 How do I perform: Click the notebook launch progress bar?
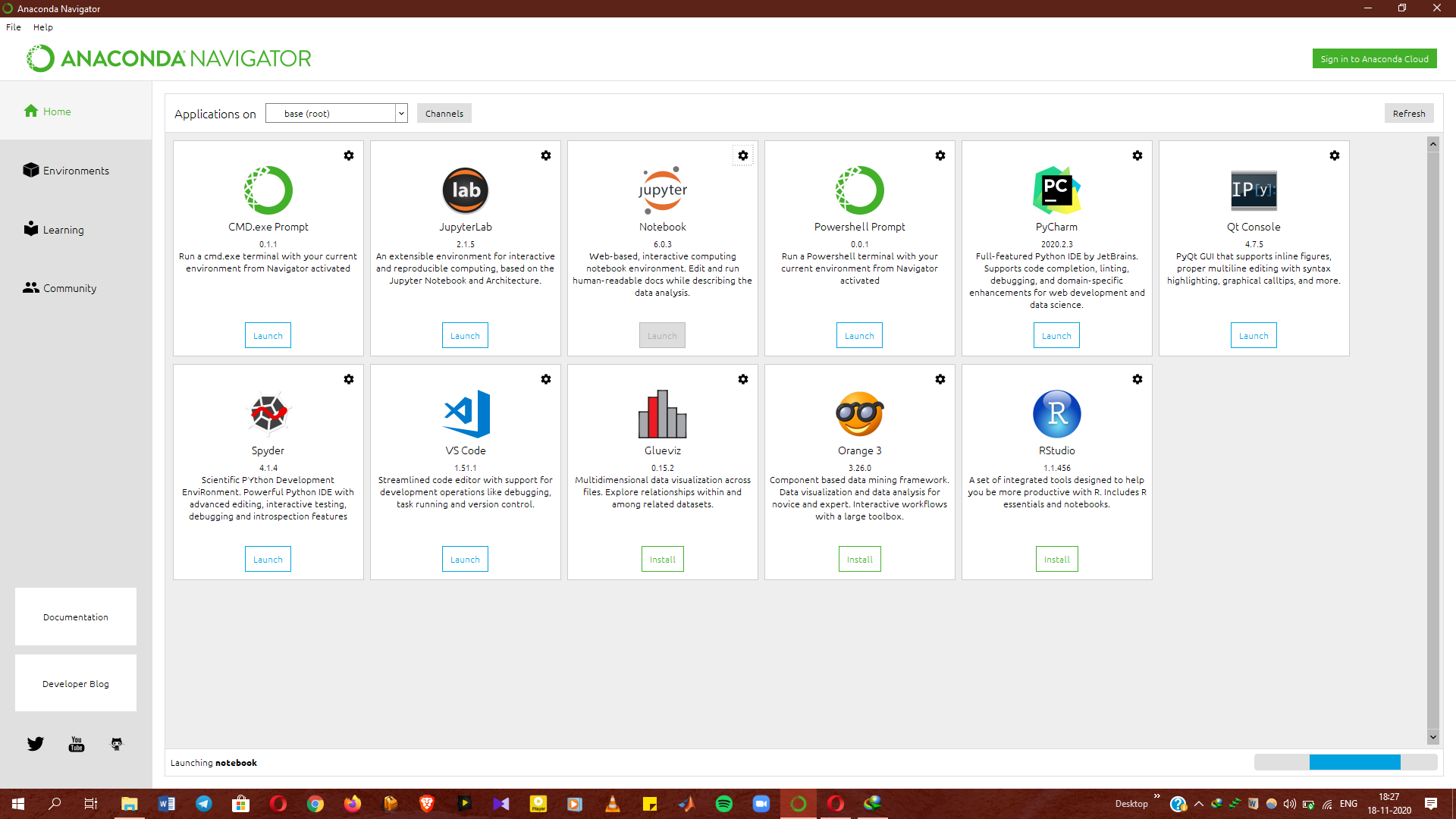(x=1345, y=762)
